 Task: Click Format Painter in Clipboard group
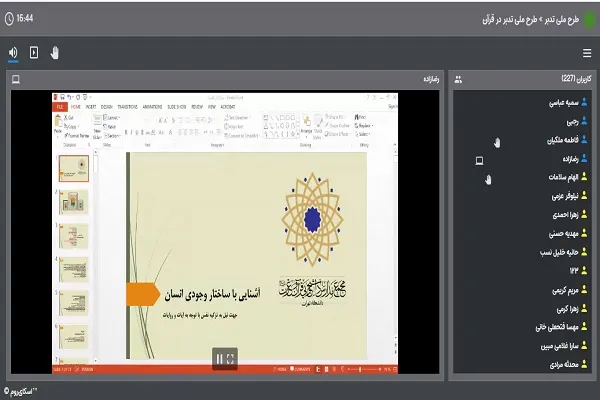point(77,136)
